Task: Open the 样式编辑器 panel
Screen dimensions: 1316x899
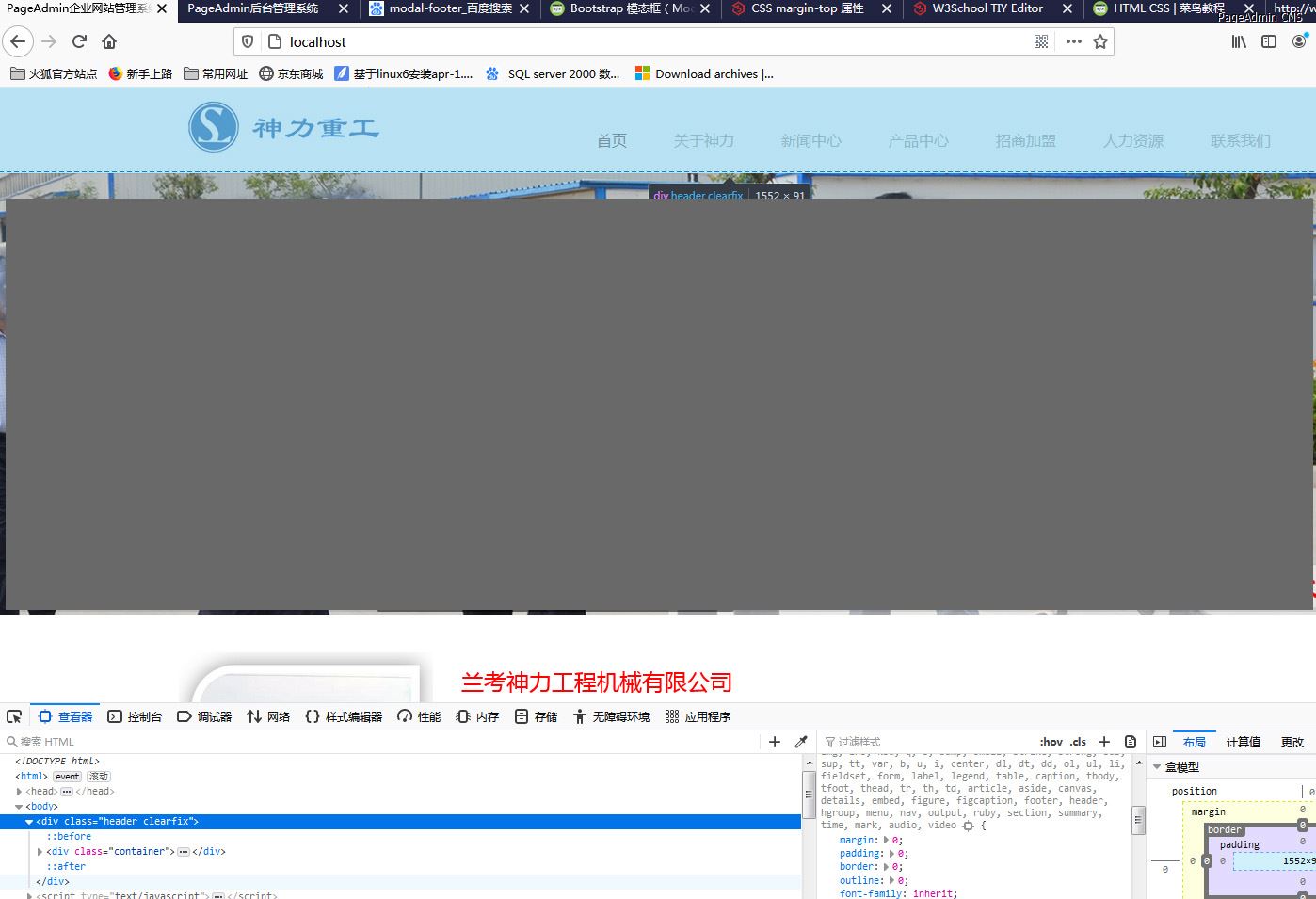Action: coord(344,716)
